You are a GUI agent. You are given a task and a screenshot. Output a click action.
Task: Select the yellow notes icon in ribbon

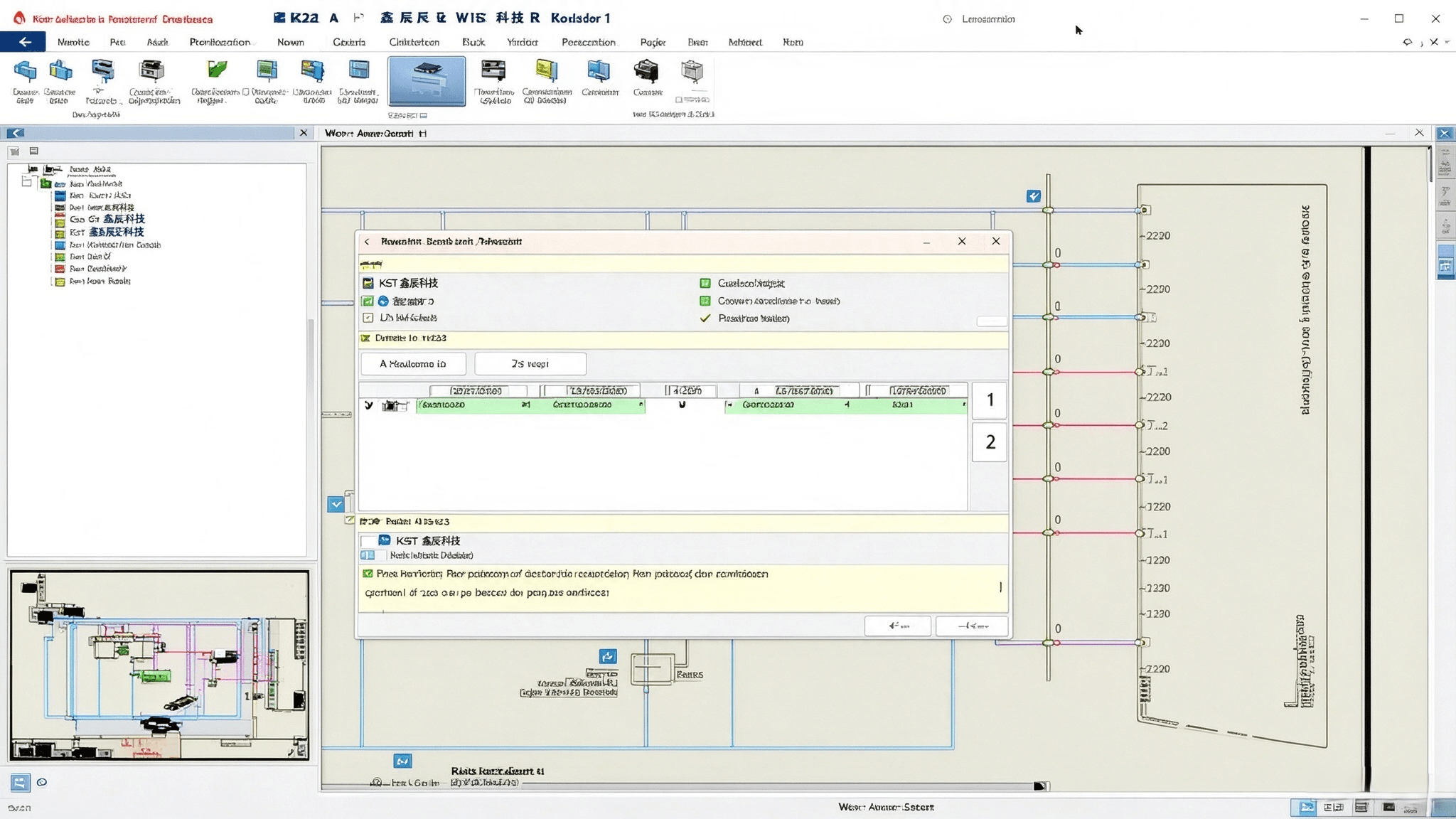pyautogui.click(x=546, y=70)
